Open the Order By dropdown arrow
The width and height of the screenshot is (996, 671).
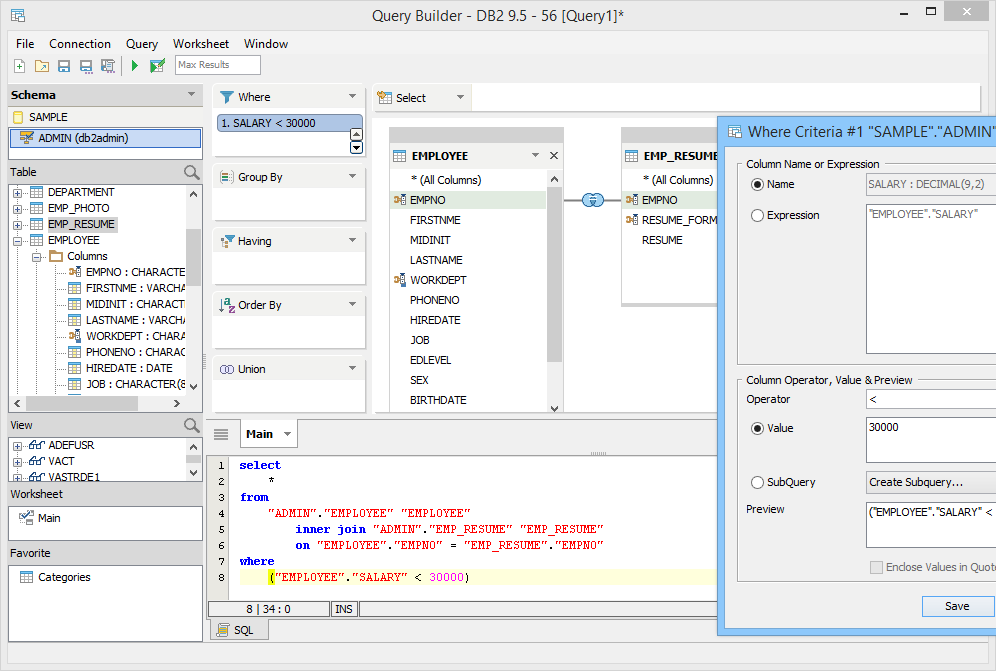353,304
